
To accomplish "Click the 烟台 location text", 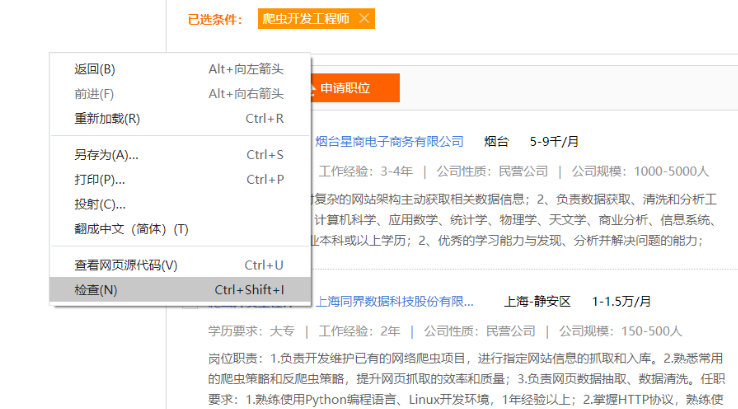I will (x=497, y=141).
